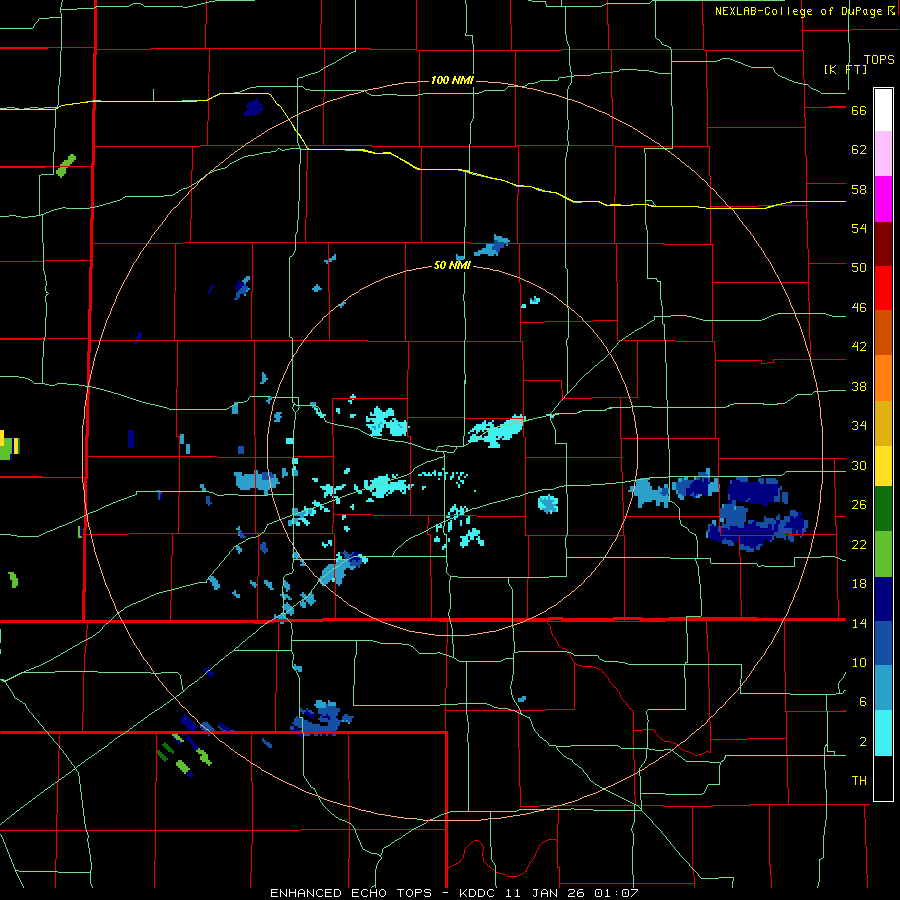900x900 pixels.
Task: Click the legend value 38
Action: pos(859,387)
